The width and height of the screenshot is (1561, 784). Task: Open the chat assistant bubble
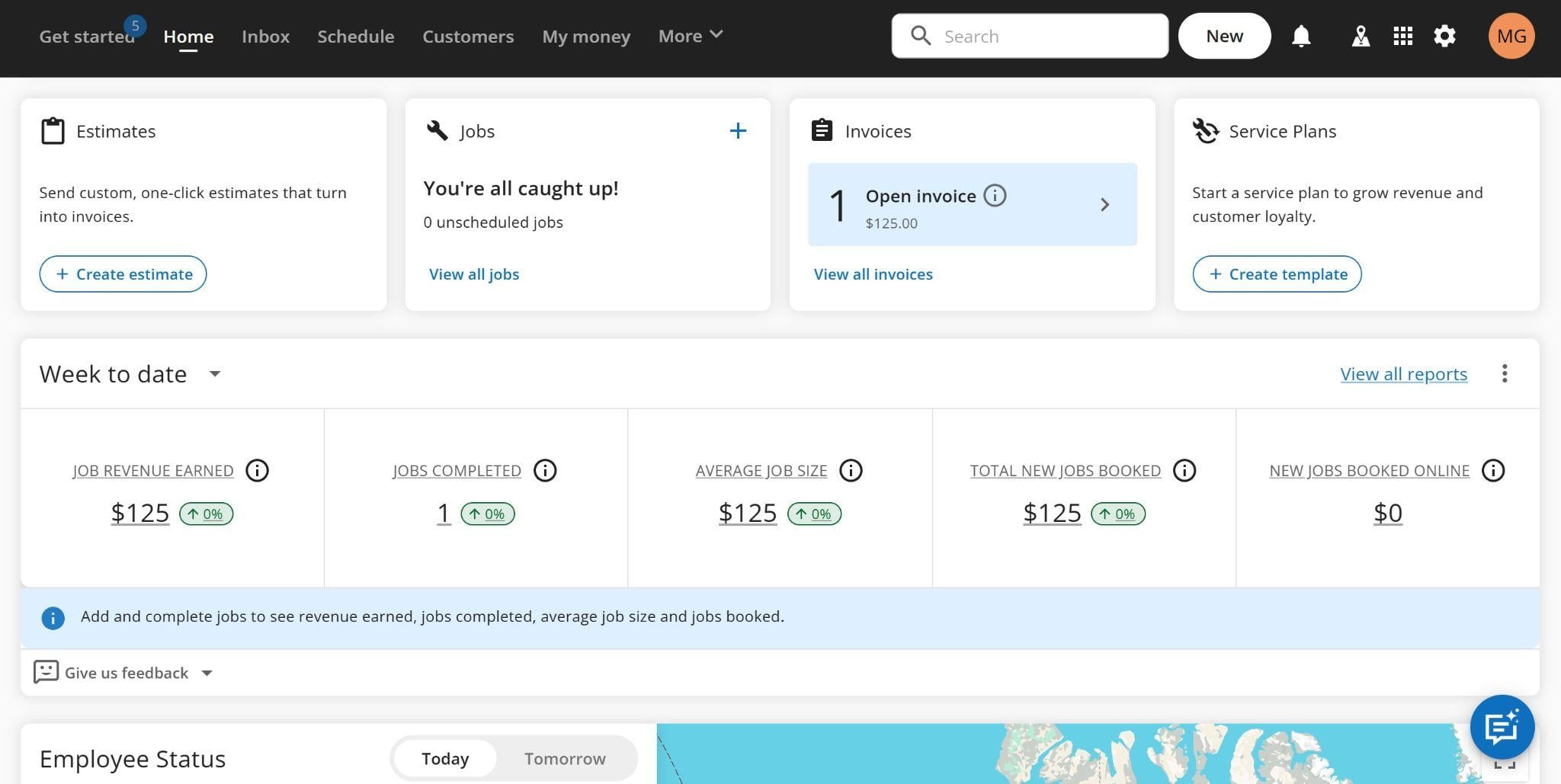point(1502,727)
